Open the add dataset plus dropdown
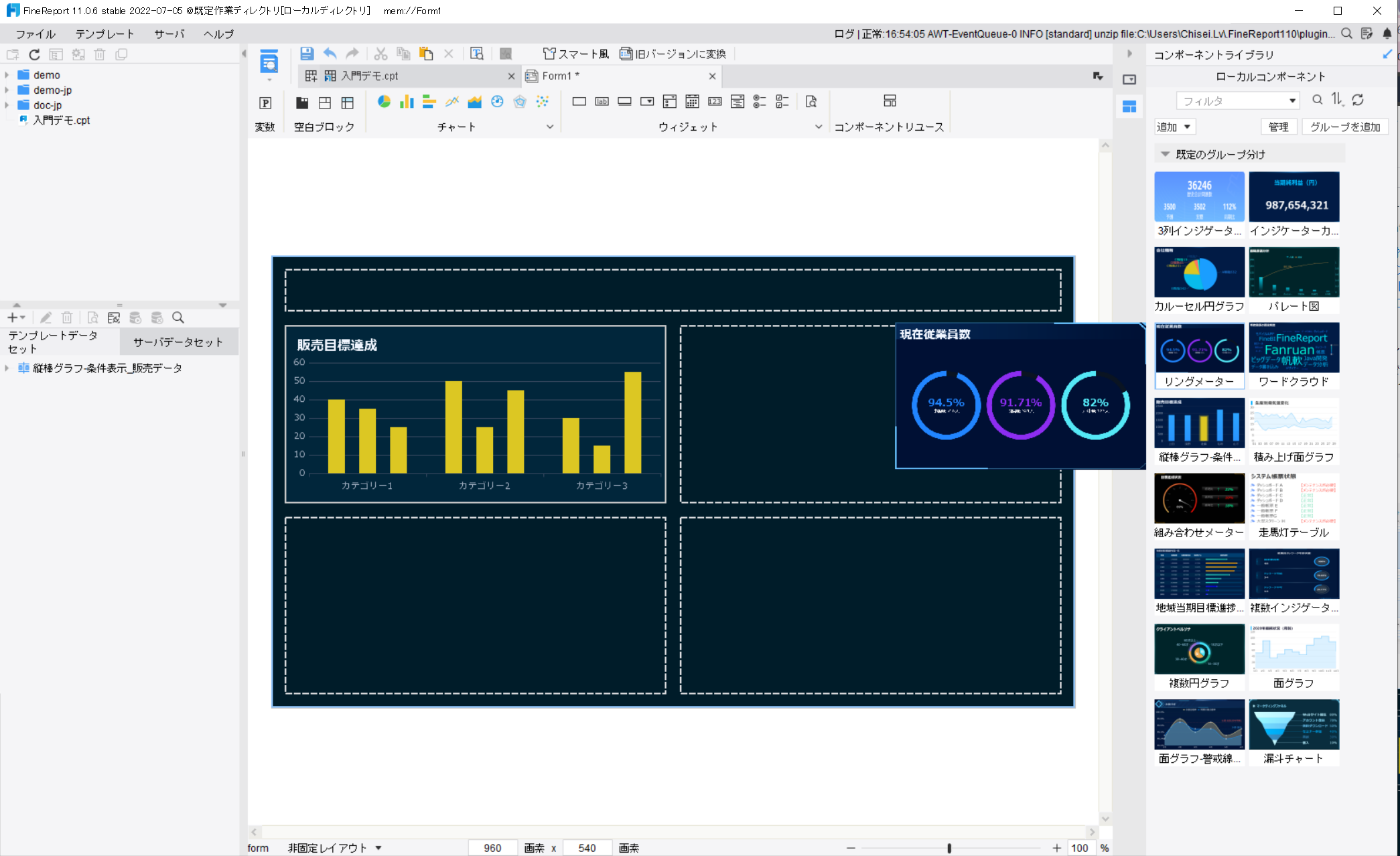The image size is (1400, 856). (16, 317)
